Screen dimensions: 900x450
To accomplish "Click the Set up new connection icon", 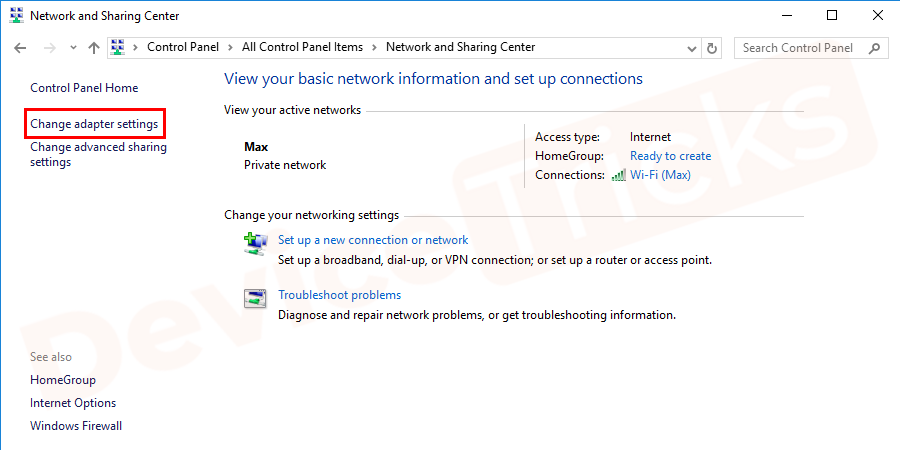I will (x=256, y=242).
